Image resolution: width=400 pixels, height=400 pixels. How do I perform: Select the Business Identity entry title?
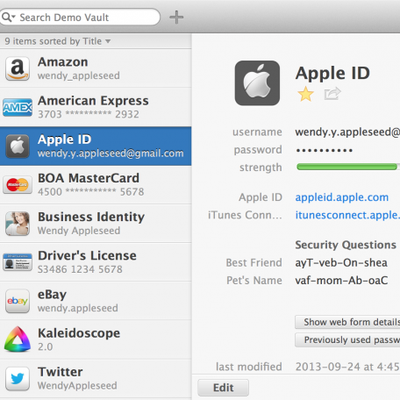tap(91, 217)
